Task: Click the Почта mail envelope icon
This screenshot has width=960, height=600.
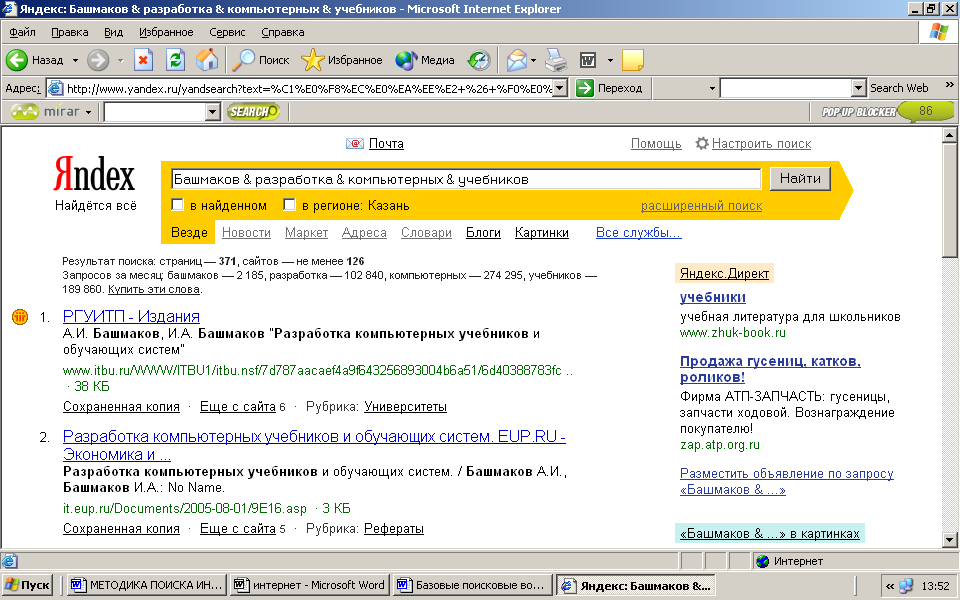Action: point(354,143)
